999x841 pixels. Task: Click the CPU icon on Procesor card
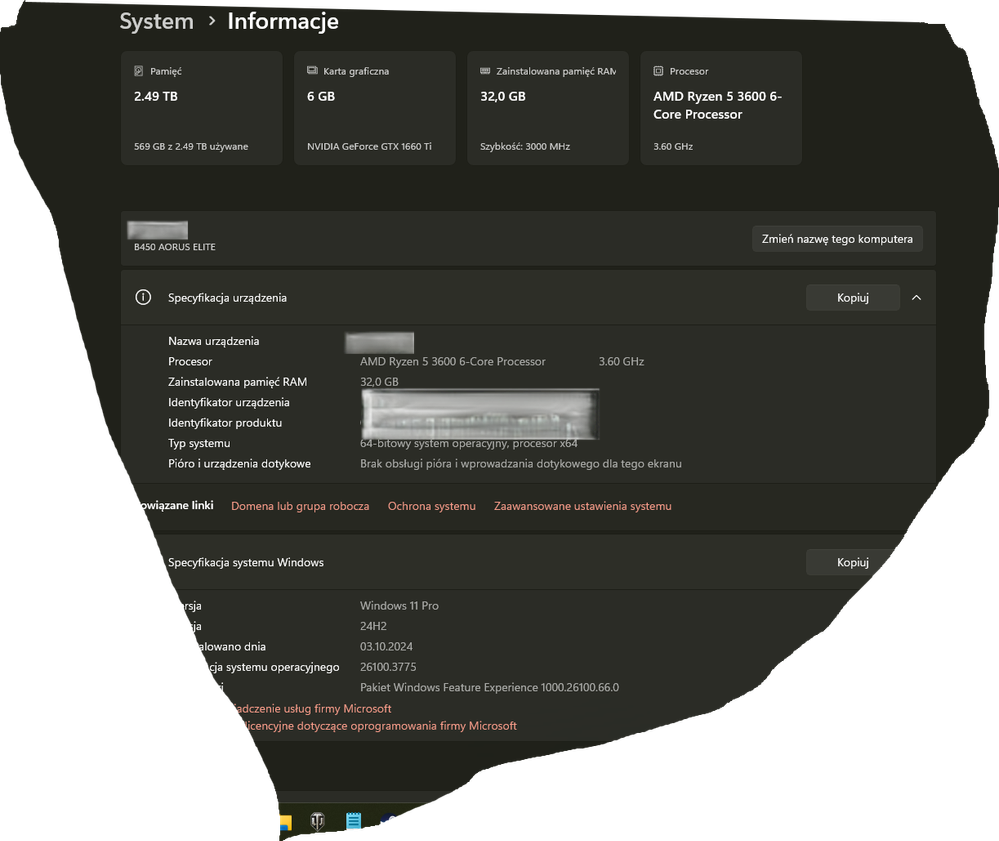658,72
